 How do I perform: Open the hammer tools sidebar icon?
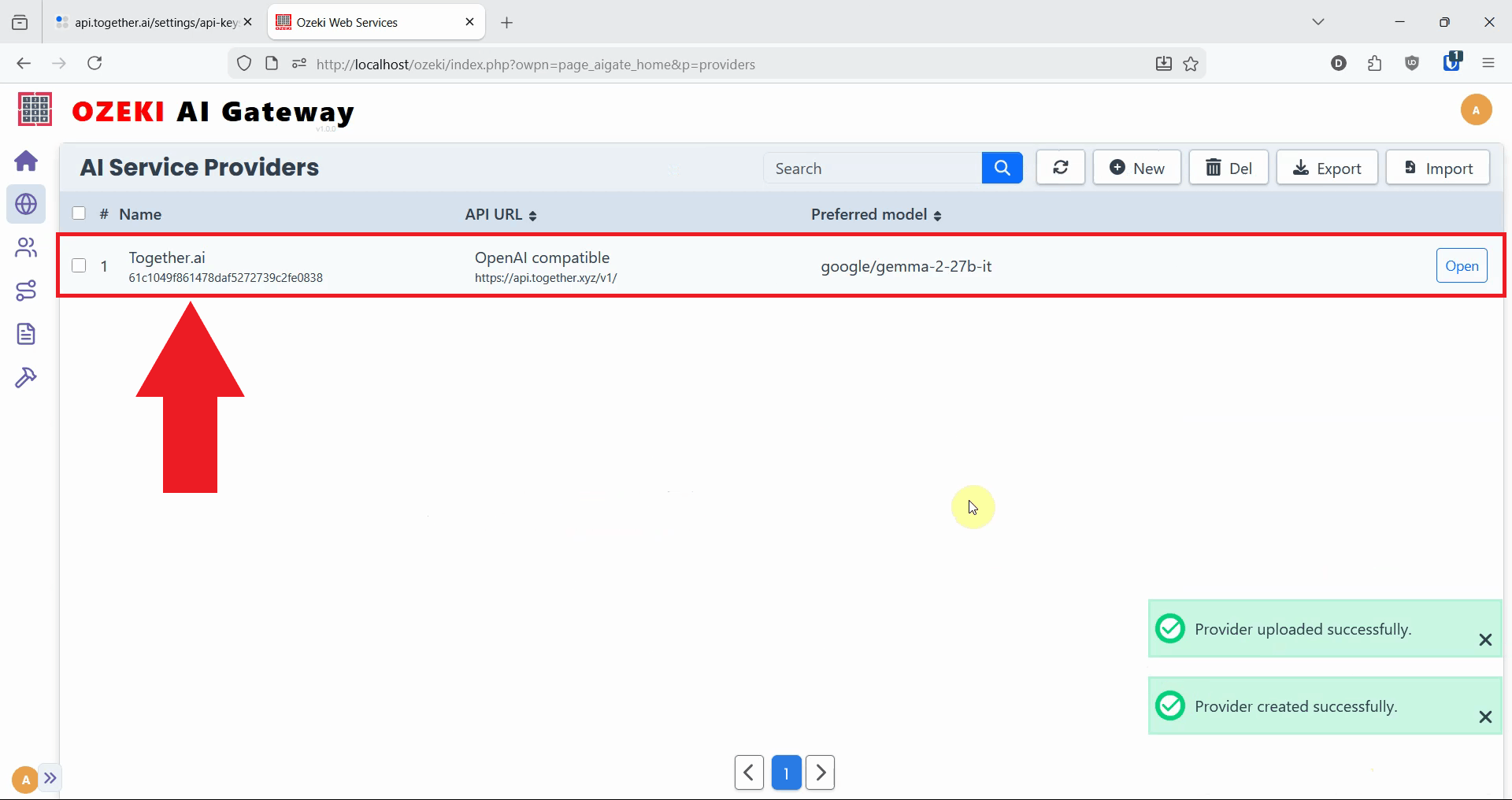pyautogui.click(x=26, y=378)
